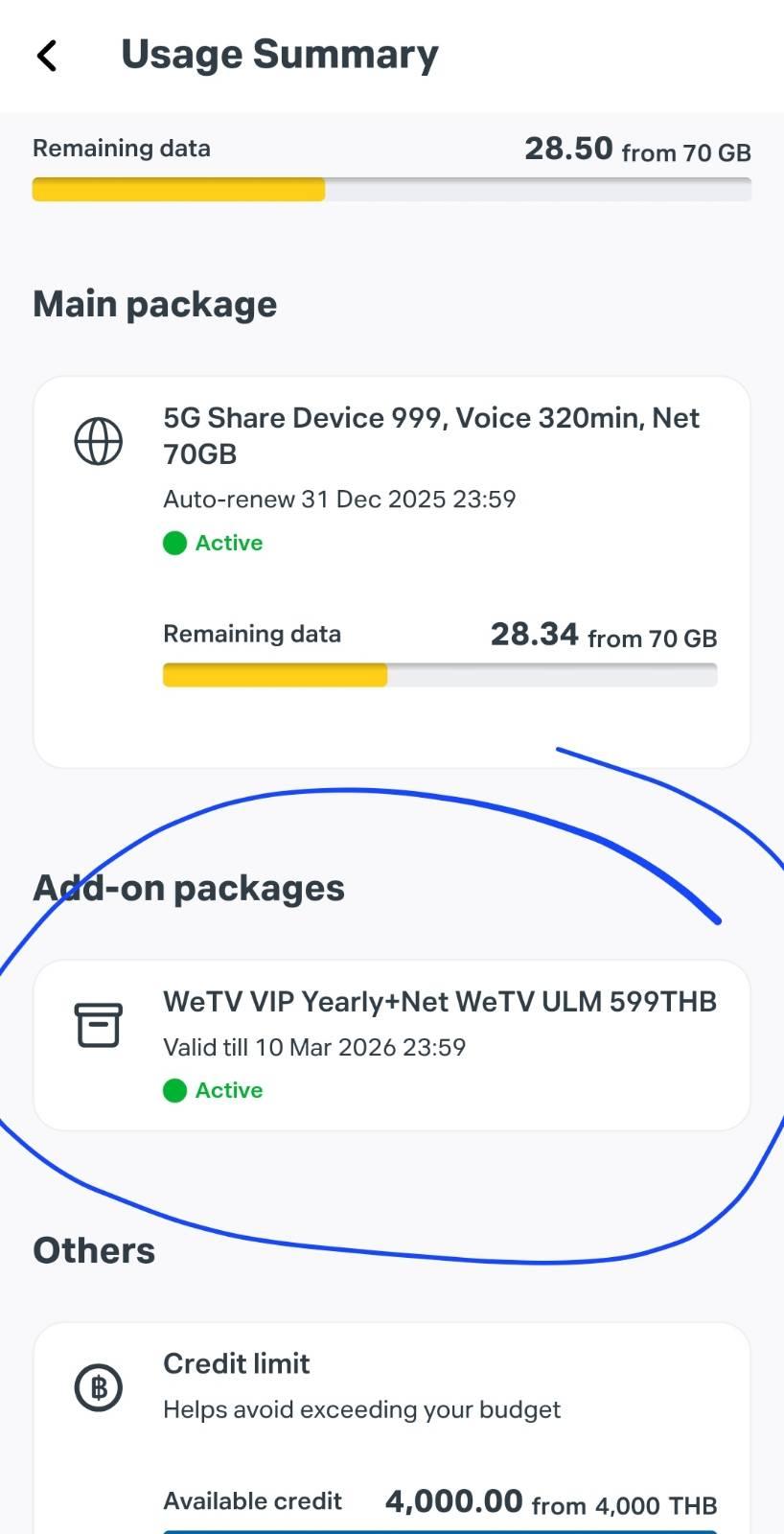This screenshot has height=1534, width=784.
Task: Tap the archive box add-on icon
Action: (x=99, y=1025)
